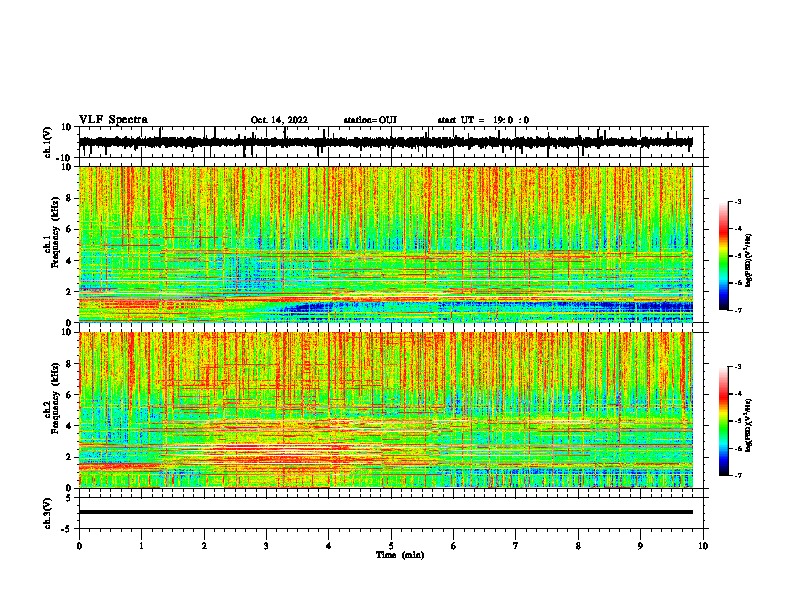
Task: Click the ch.2 spectrogram colorbar scale
Action: pyautogui.click(x=724, y=421)
